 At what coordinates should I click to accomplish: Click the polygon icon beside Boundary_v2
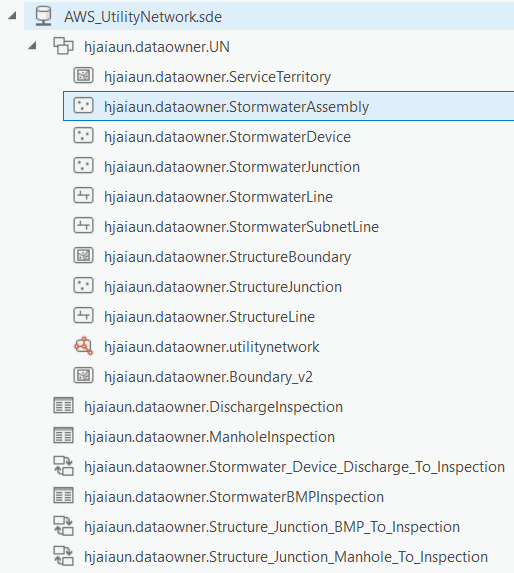[x=84, y=376]
